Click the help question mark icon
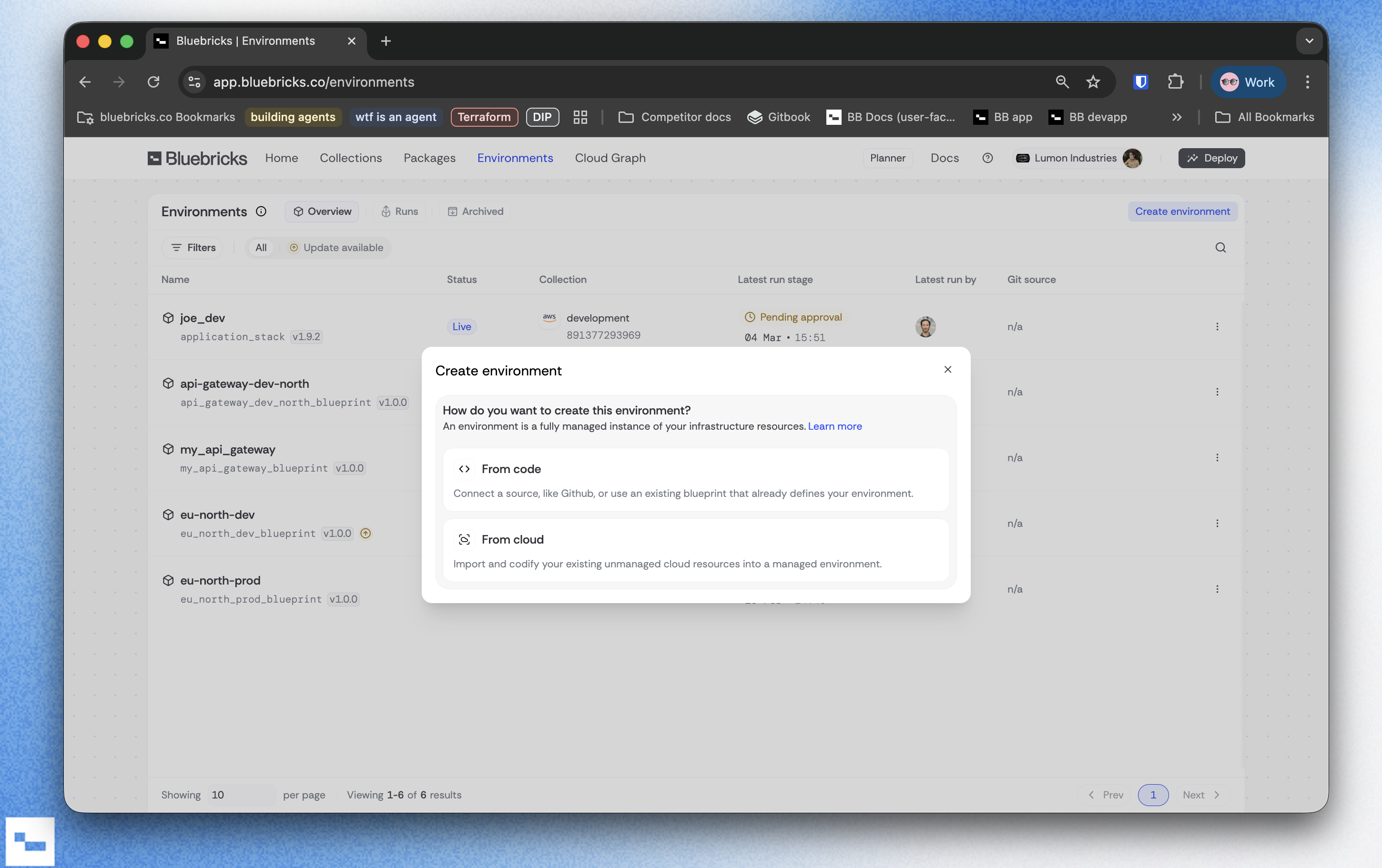Viewport: 1382px width, 868px height. (987, 158)
